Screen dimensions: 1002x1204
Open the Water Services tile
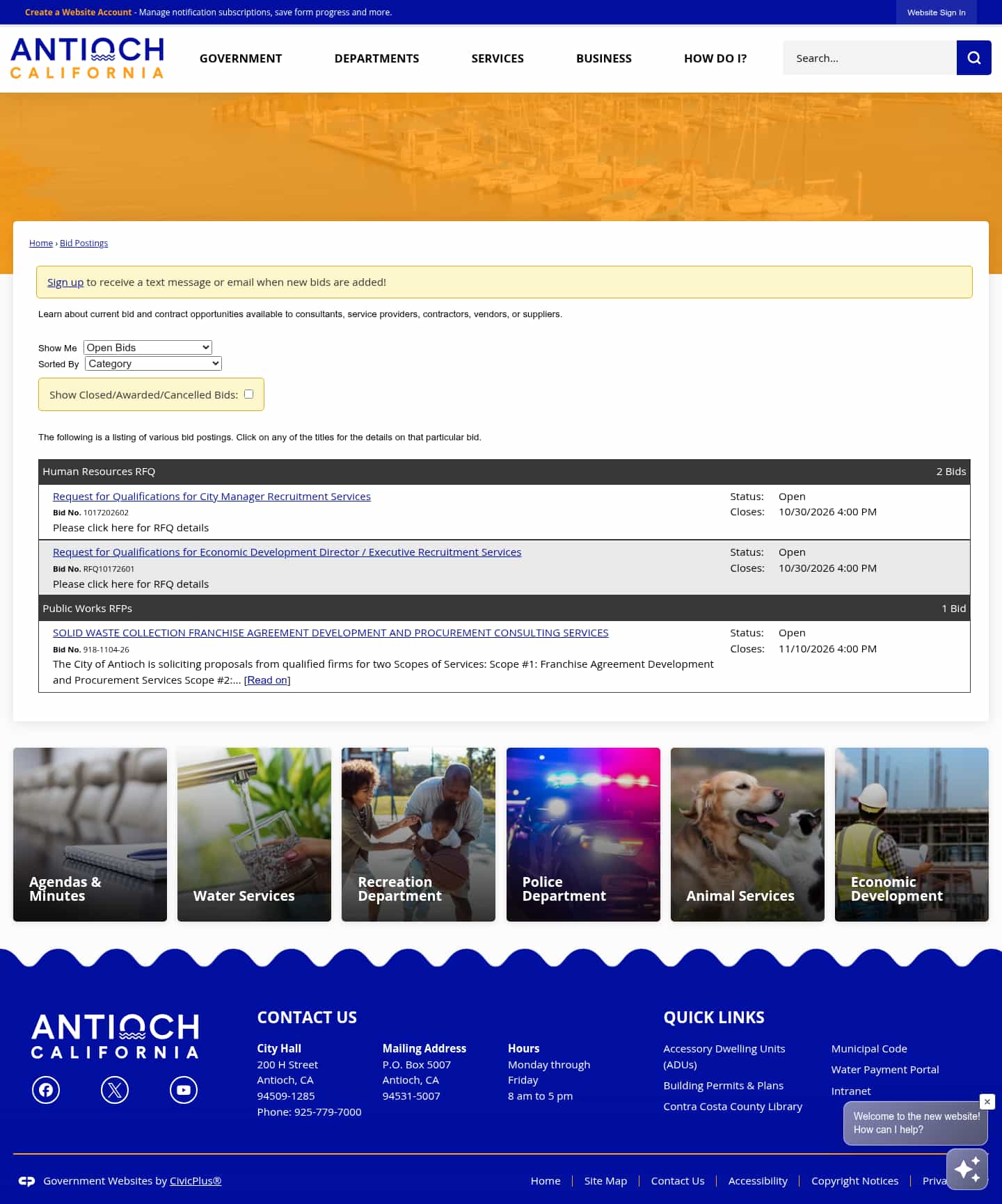254,835
